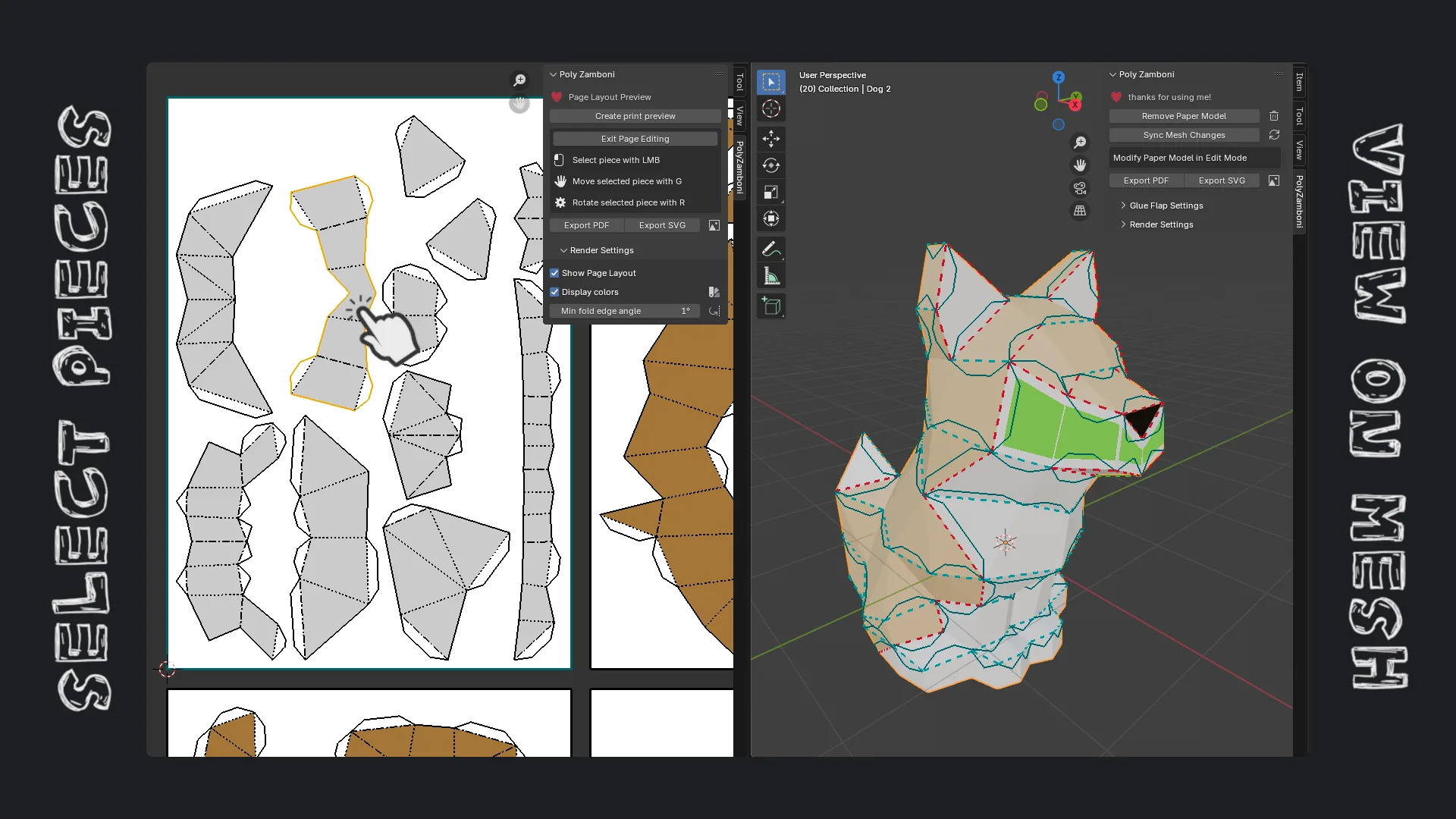
Task: Click the color palette icon beside Display colors
Action: (714, 292)
